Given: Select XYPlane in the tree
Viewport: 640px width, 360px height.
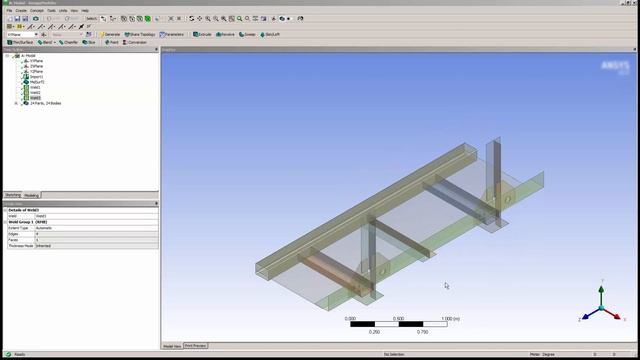Looking at the screenshot, I should (36, 61).
